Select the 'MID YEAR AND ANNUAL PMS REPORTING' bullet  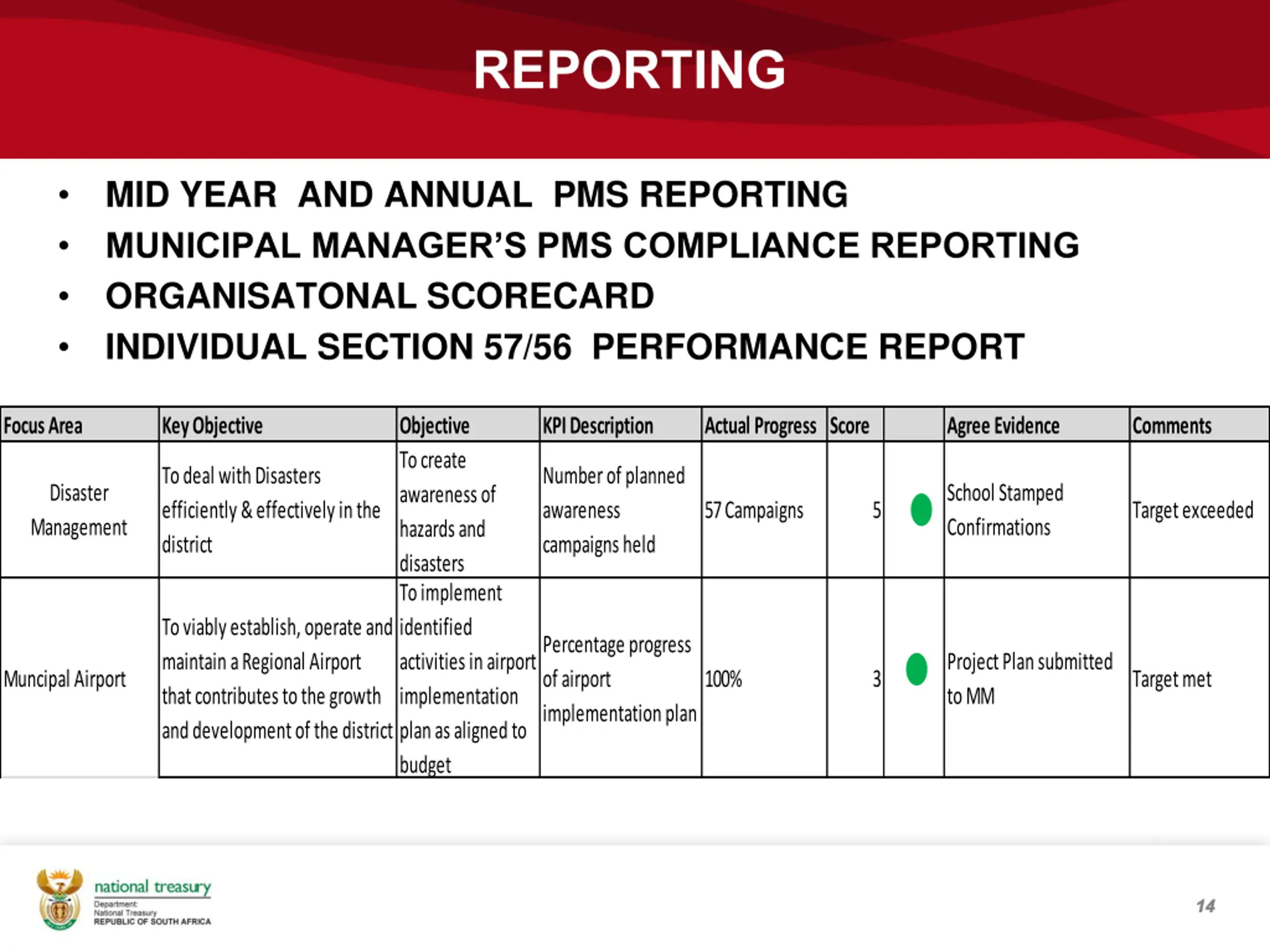pyautogui.click(x=477, y=194)
